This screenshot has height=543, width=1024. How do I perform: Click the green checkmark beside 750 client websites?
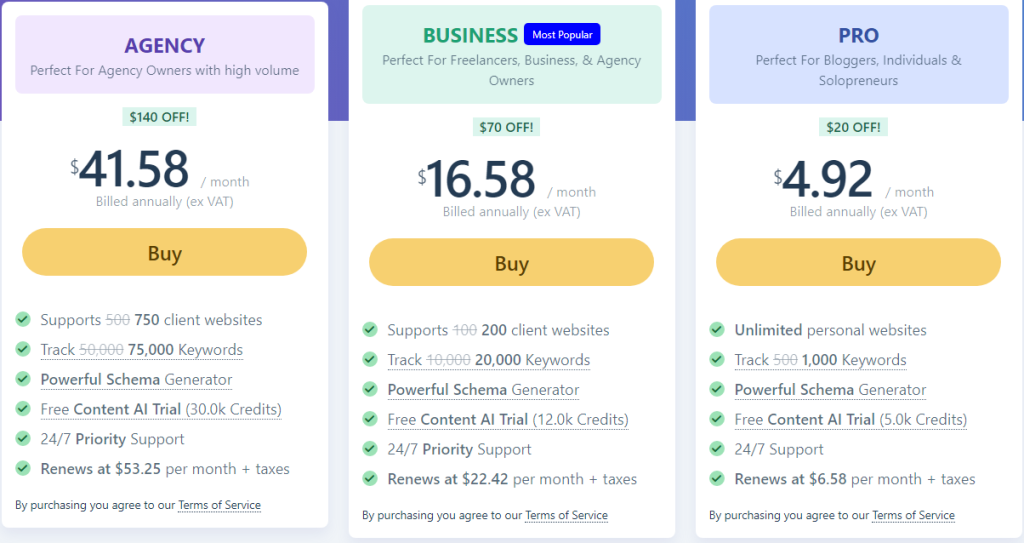pos(23,320)
